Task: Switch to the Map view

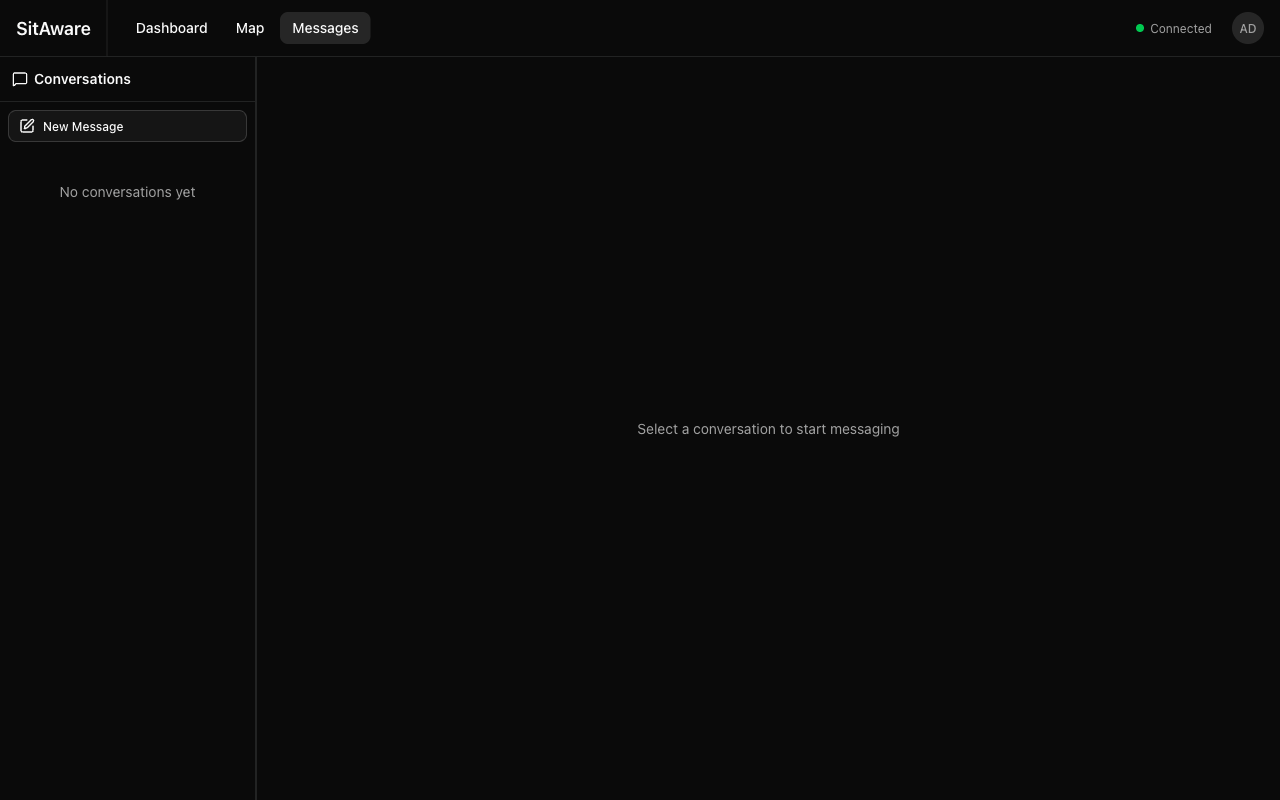Action: point(250,28)
